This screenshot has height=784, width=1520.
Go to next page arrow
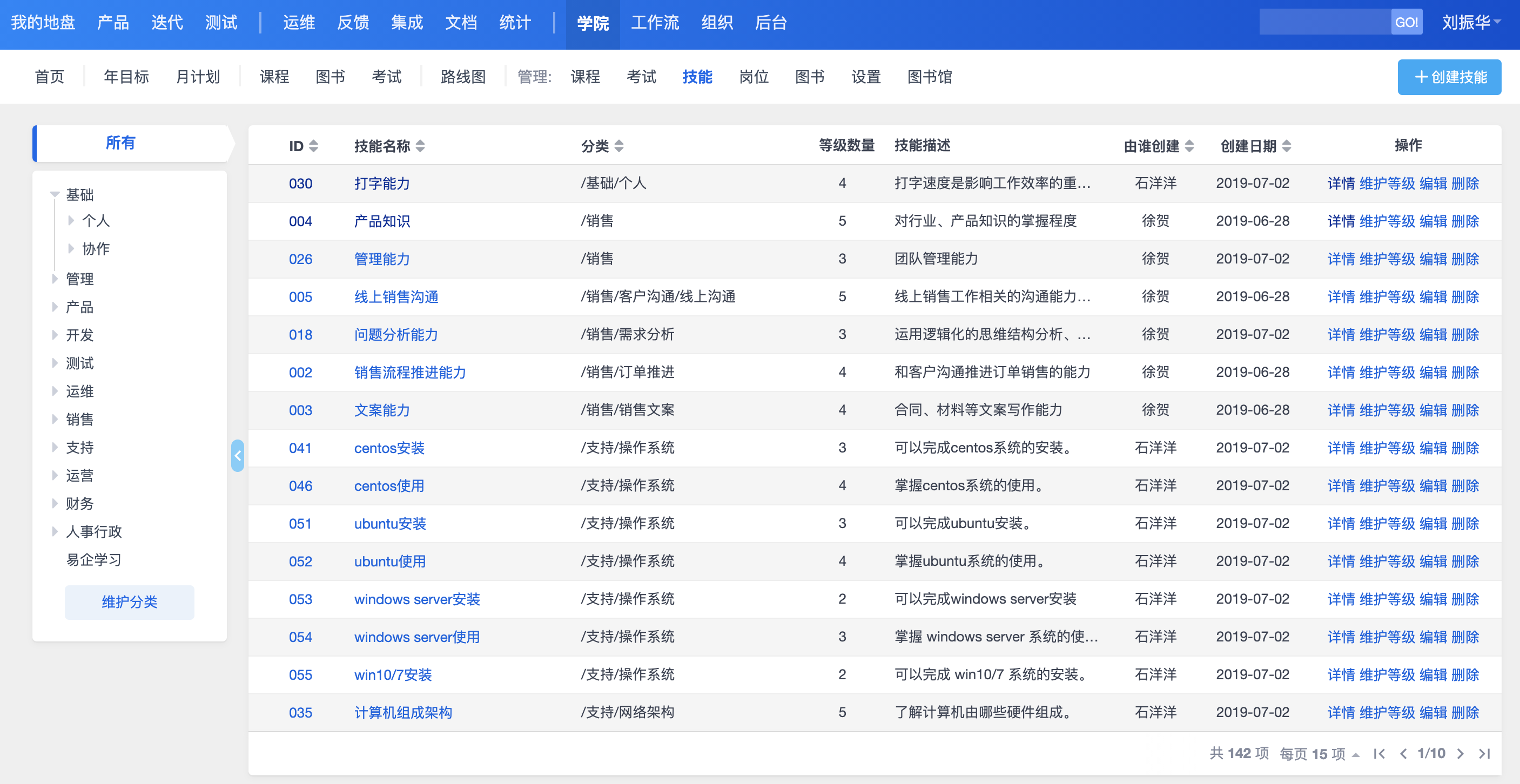pyautogui.click(x=1460, y=753)
